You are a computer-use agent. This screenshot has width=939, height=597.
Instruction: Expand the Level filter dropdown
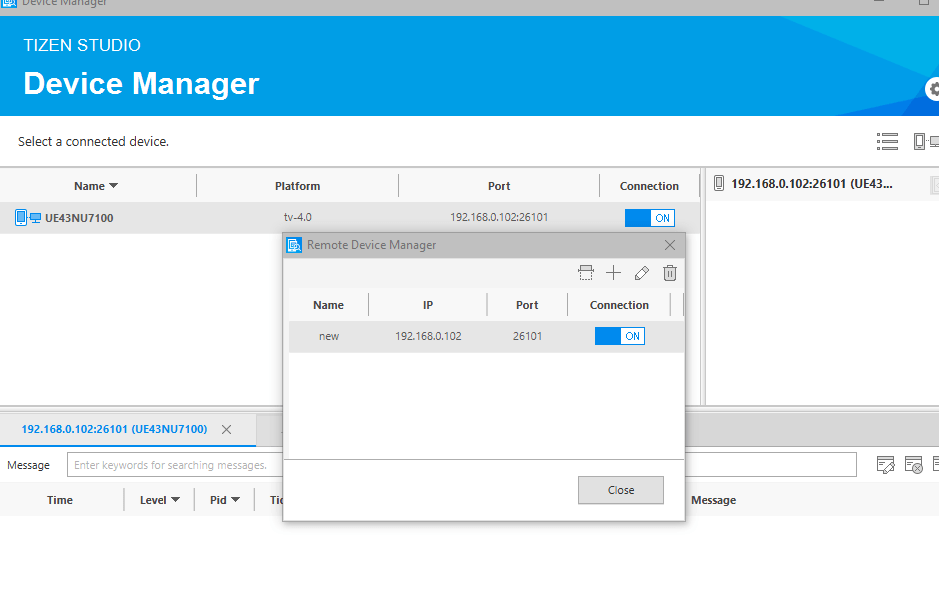point(175,500)
